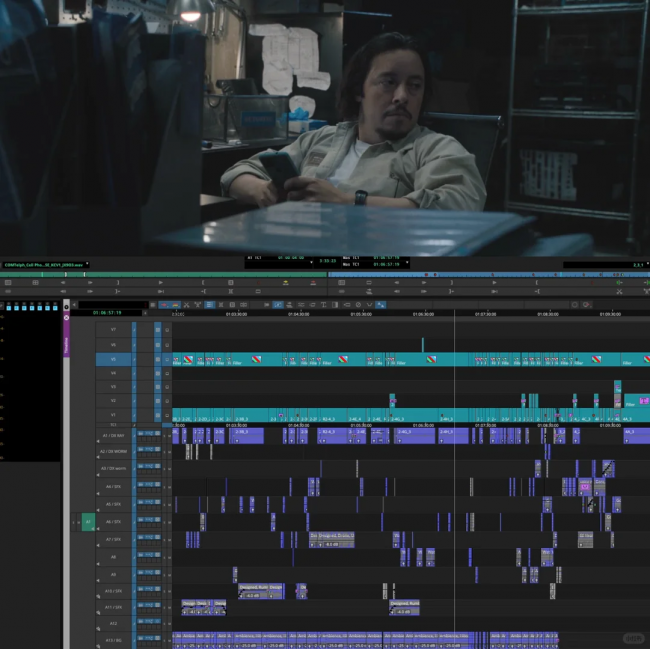Click the timeline timecode 01:06:57:19 field
650x649 pixels.
[107, 313]
